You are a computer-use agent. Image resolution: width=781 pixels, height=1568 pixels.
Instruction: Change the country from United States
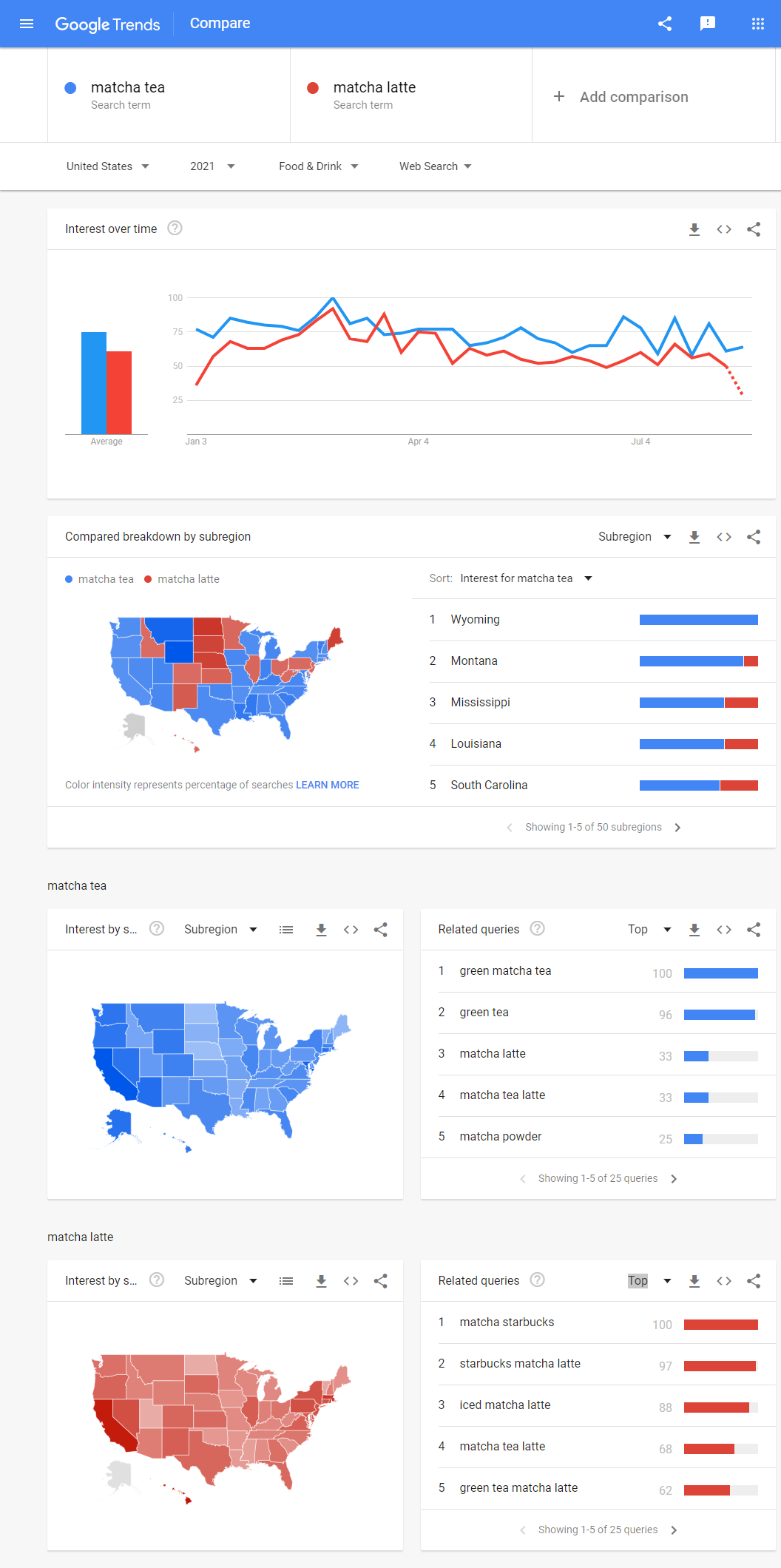point(108,166)
